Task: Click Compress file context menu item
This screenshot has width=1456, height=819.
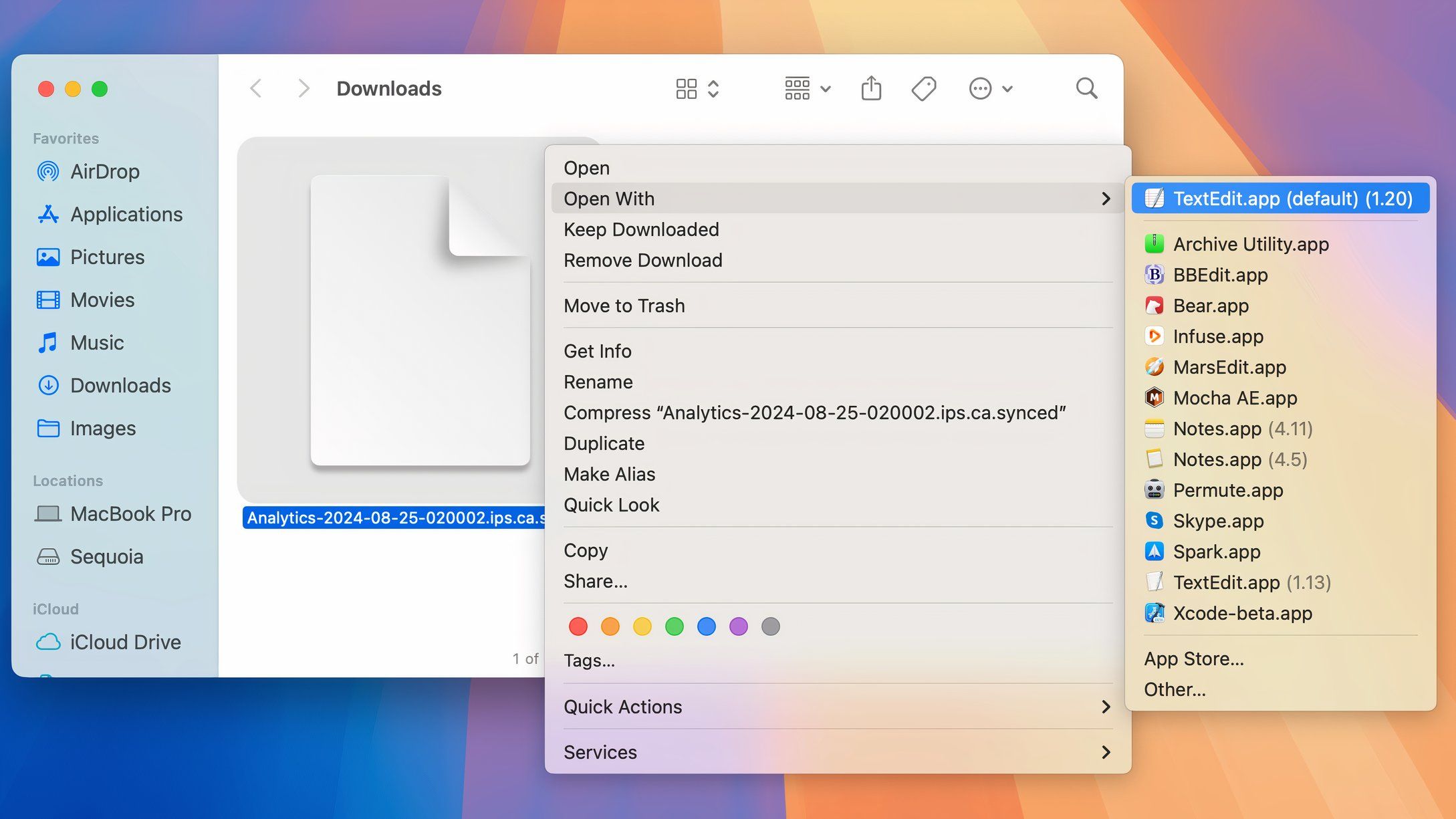Action: pyautogui.click(x=814, y=412)
